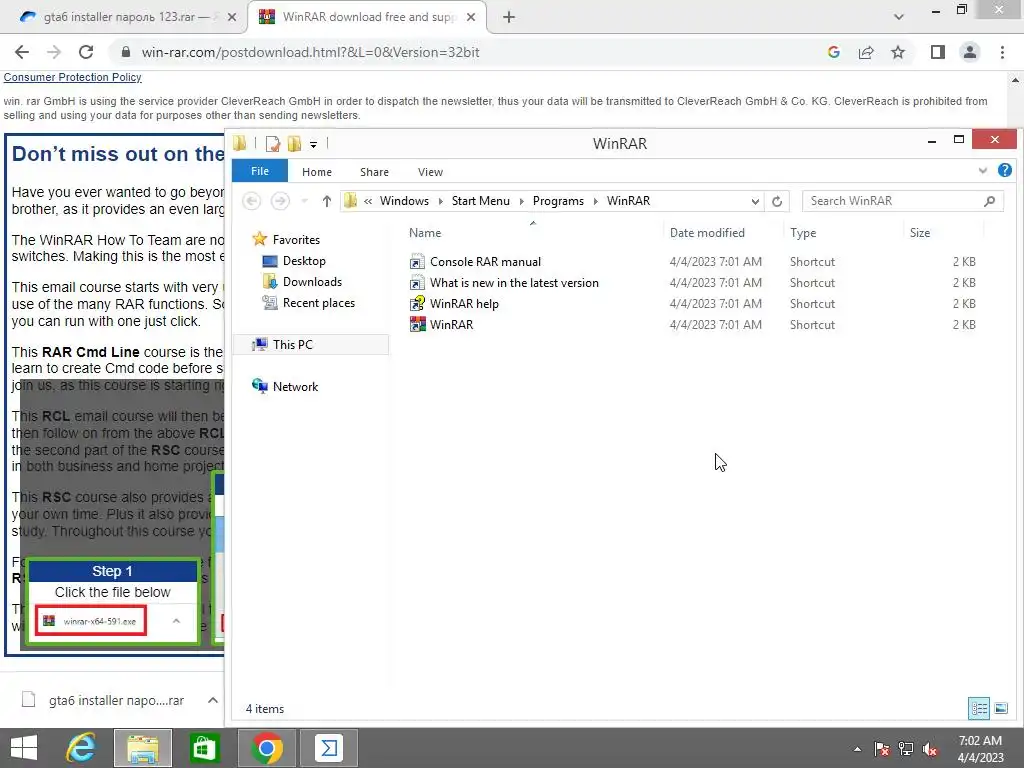
Task: Launch Internet Explorer from the taskbar
Action: tap(82, 748)
